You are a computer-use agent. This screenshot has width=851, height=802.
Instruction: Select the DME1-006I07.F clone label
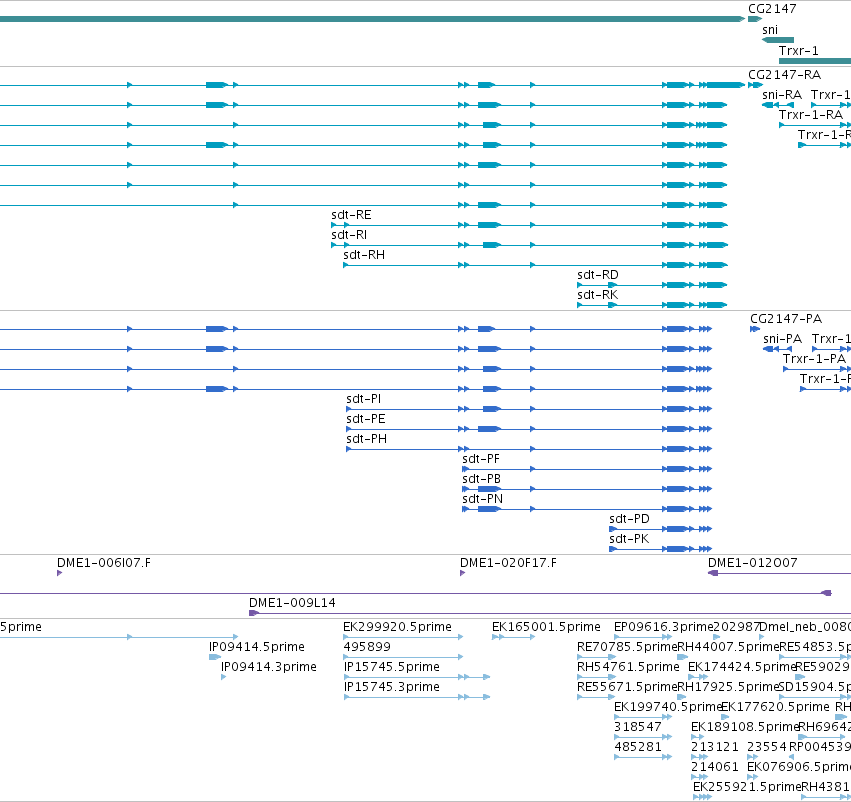click(104, 563)
